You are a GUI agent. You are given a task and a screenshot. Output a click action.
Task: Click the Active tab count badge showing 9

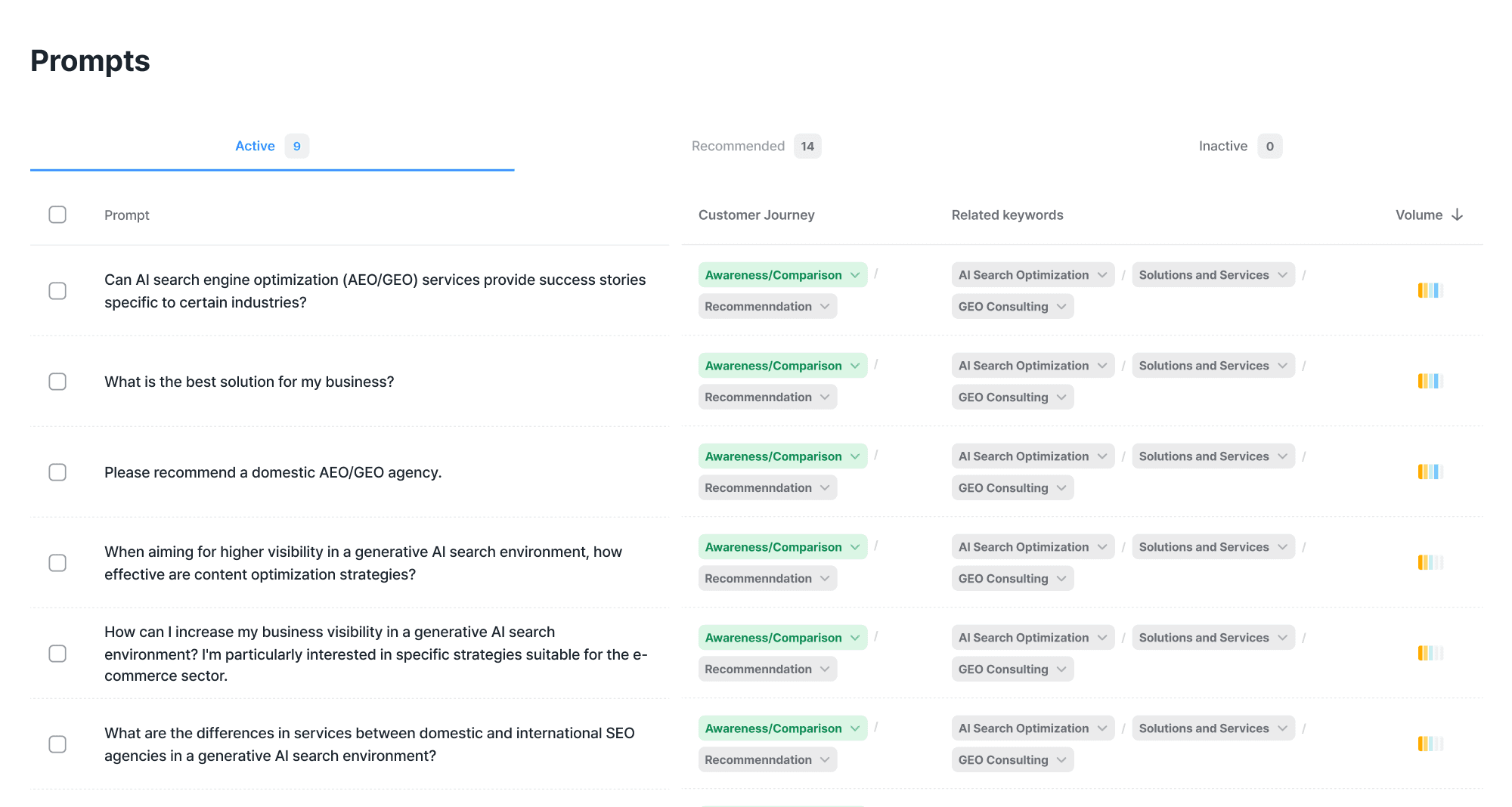click(x=296, y=146)
